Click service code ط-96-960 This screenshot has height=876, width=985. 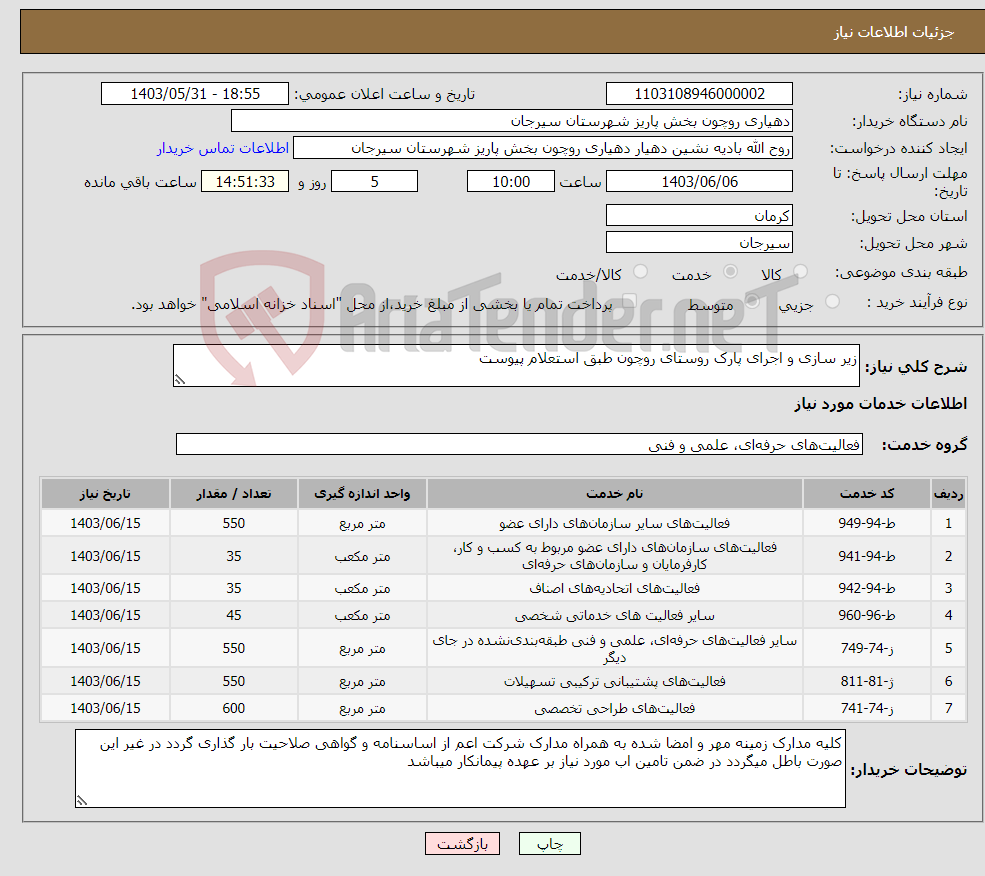click(x=867, y=615)
